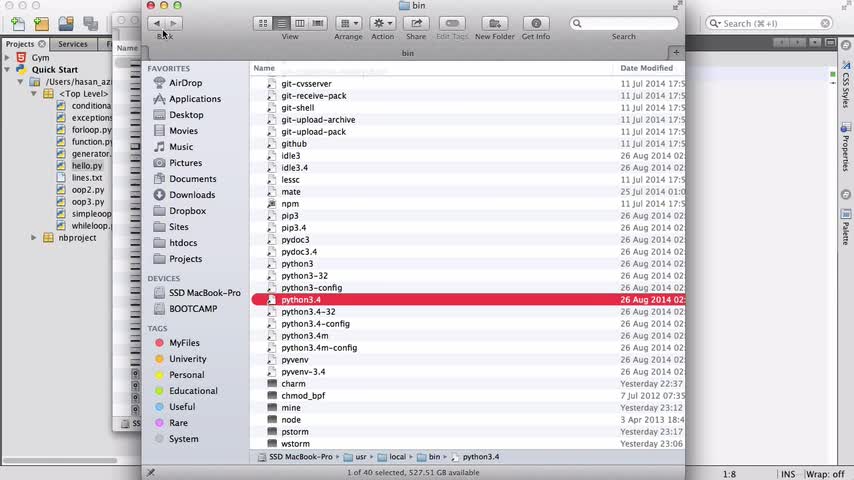Select the pyvenv-3.4 file row

(467, 372)
